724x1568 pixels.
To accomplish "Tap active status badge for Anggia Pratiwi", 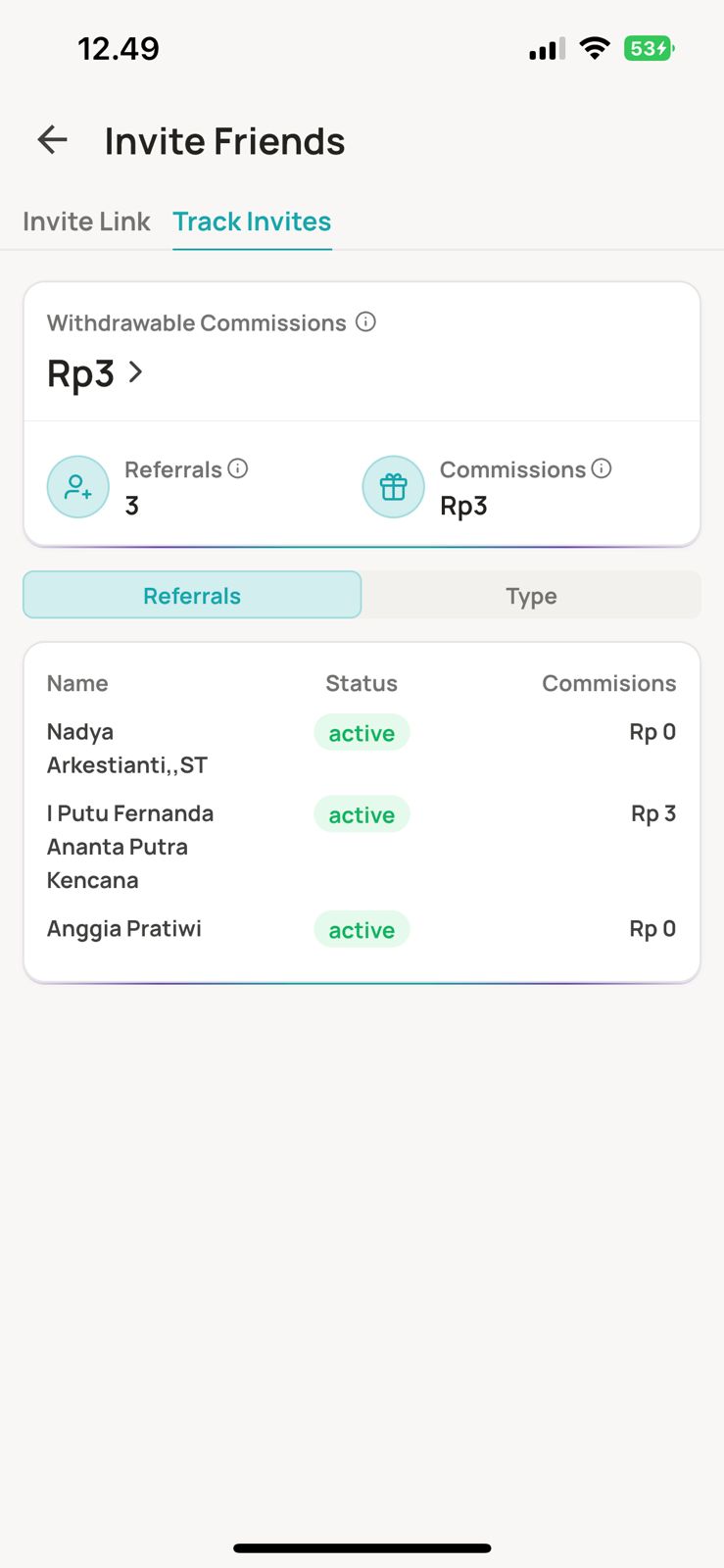I will point(362,930).
